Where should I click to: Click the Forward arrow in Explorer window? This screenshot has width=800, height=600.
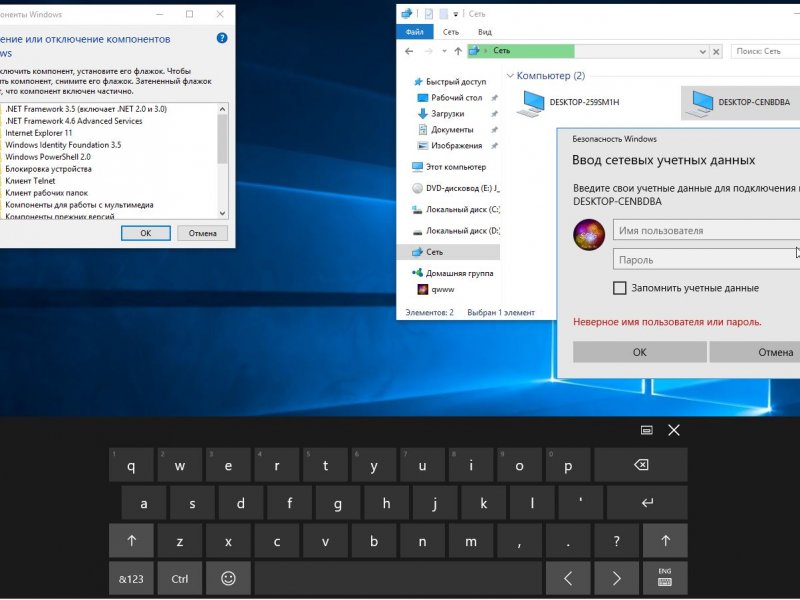(429, 51)
